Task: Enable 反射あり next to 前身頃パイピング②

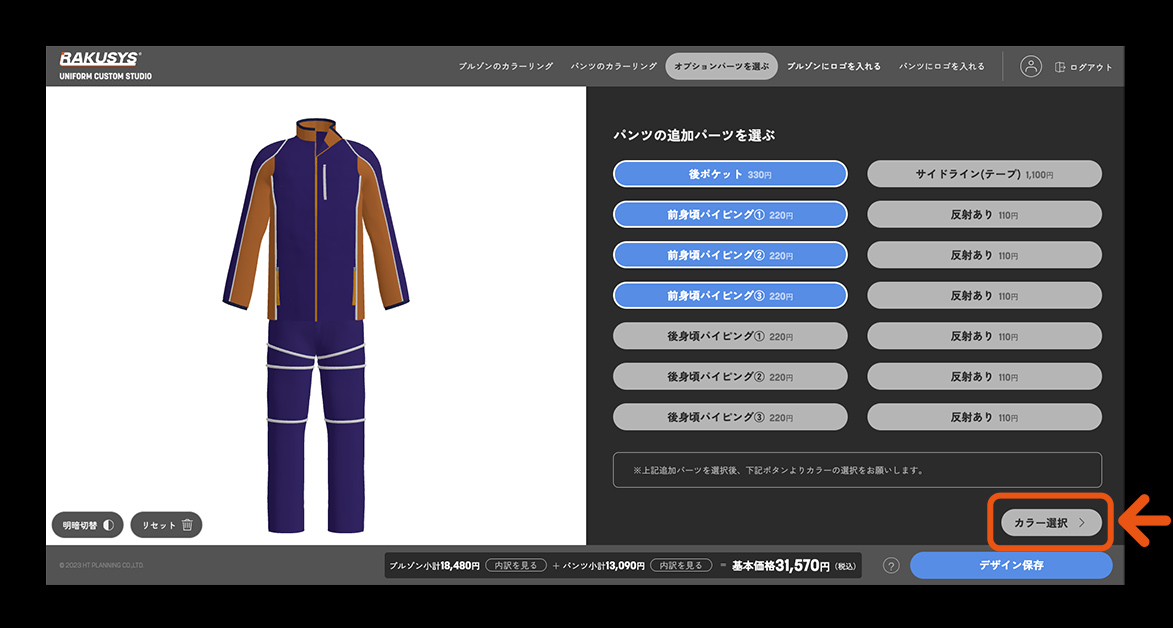Action: 984,255
